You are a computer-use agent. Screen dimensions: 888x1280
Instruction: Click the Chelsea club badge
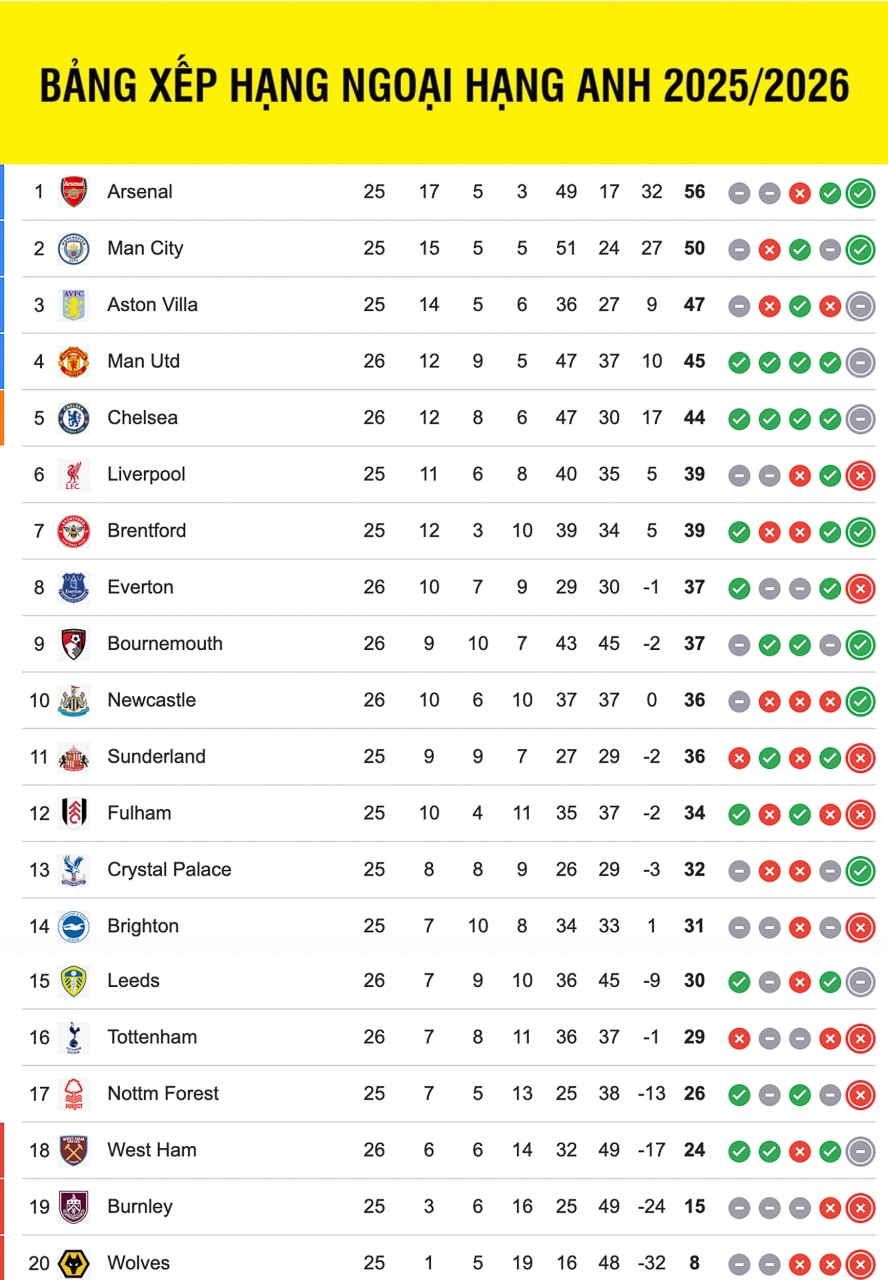pyautogui.click(x=74, y=418)
